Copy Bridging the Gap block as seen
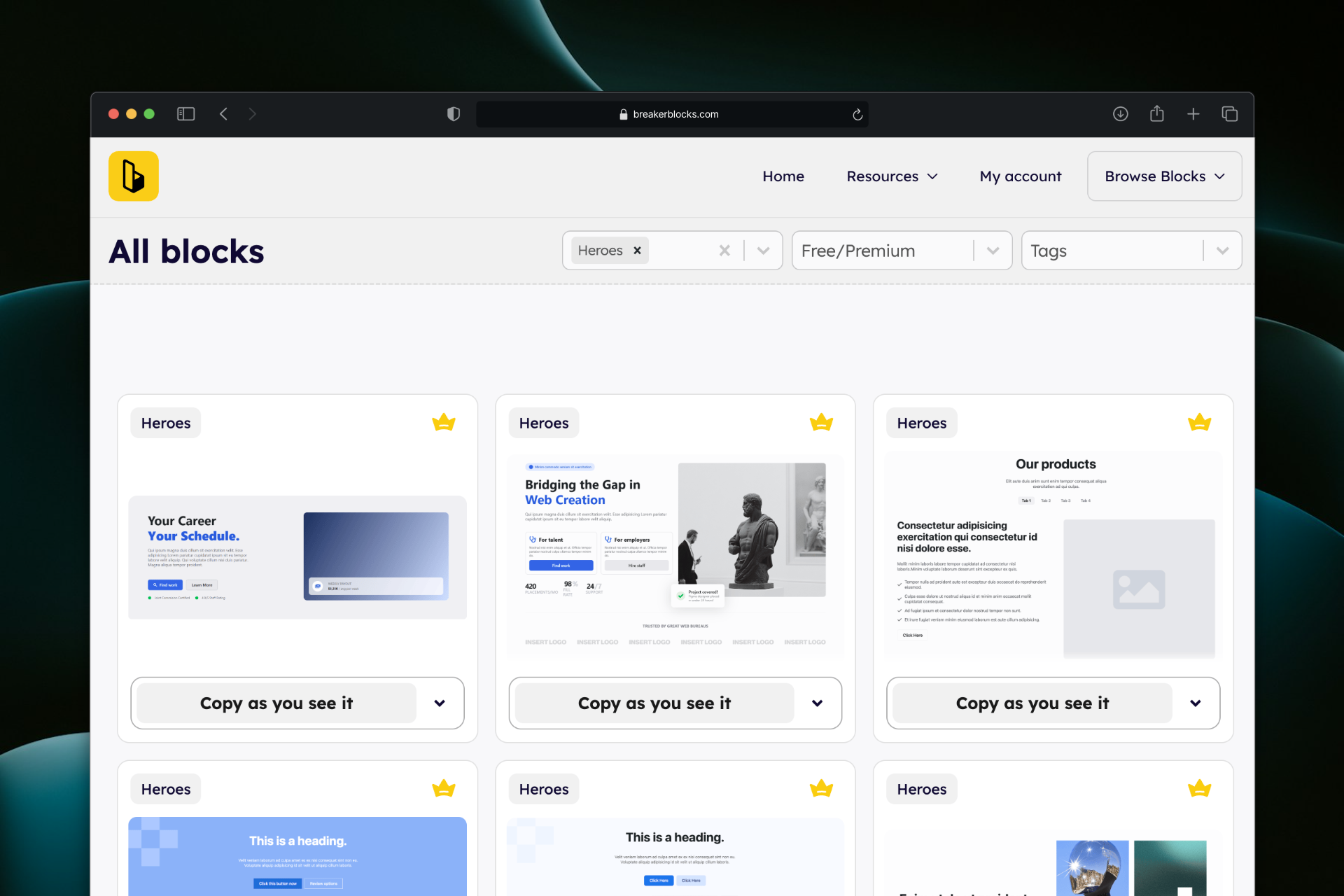This screenshot has height=896, width=1344. click(x=654, y=703)
